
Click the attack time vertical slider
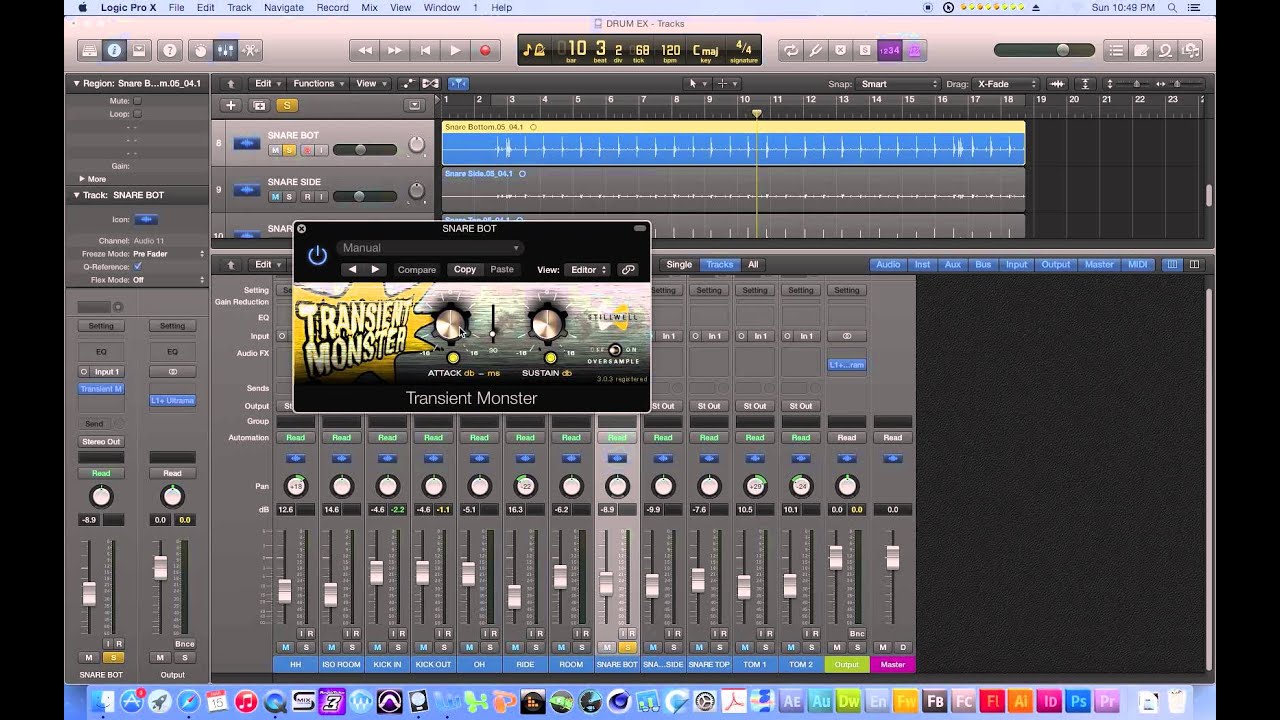(x=492, y=326)
